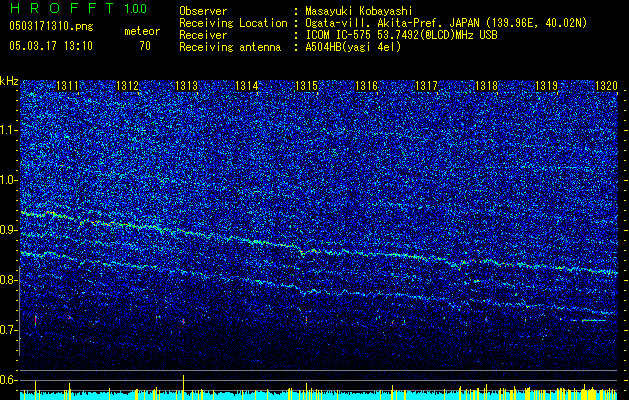Click time marker 1312 on spectrogram
629x400 pixels.
[x=127, y=86]
